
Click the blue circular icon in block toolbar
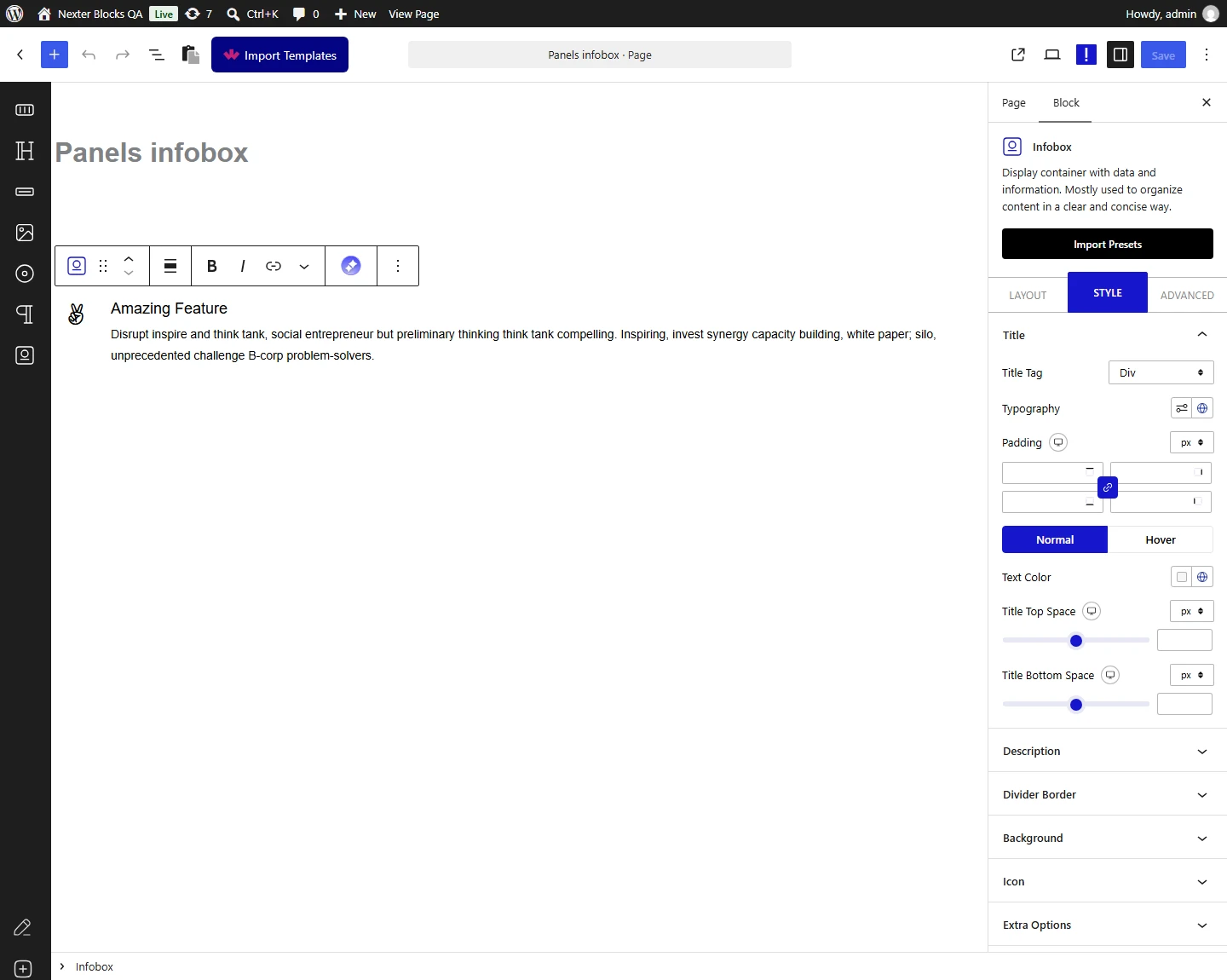(351, 266)
